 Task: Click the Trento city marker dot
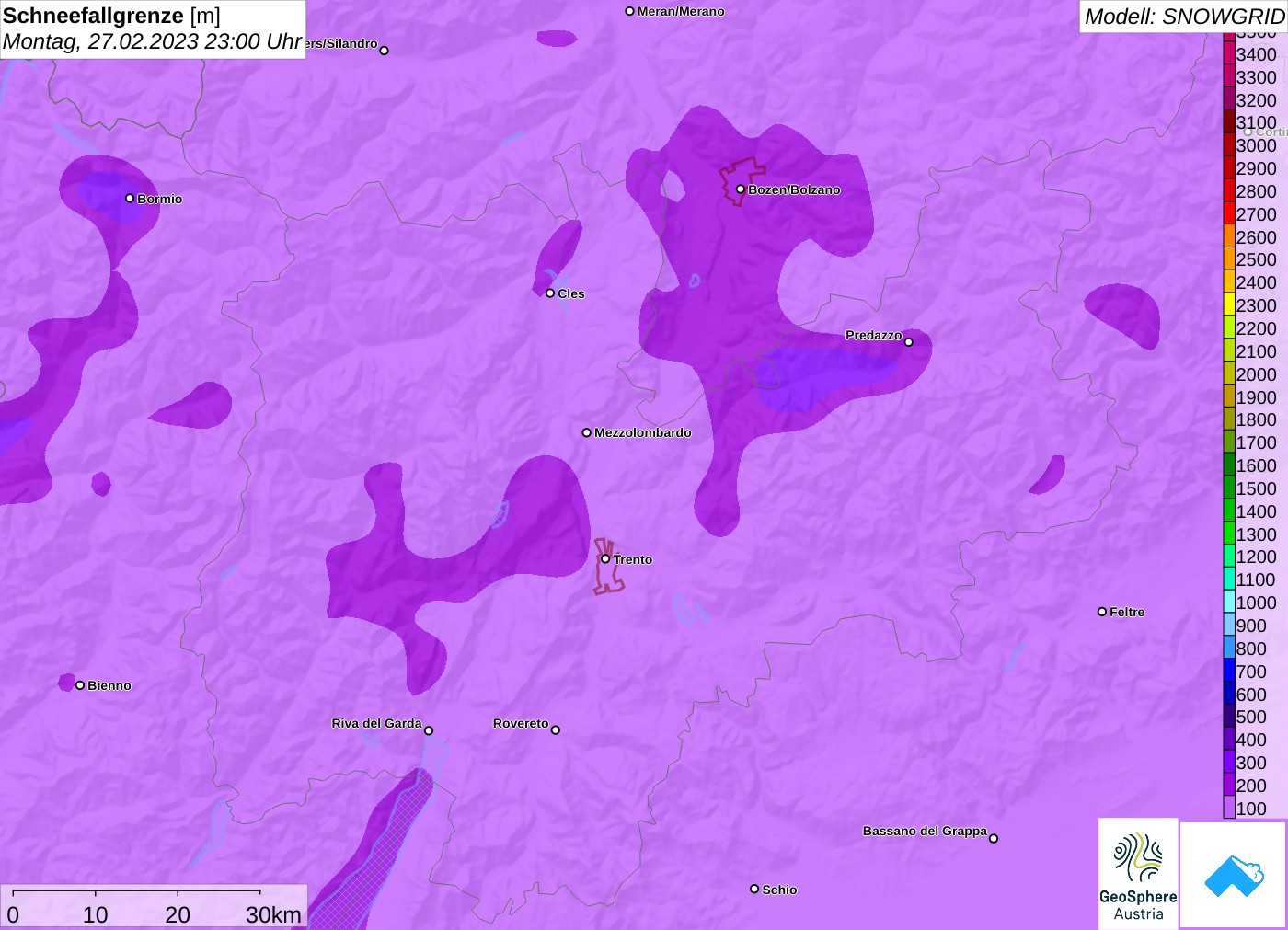605,558
